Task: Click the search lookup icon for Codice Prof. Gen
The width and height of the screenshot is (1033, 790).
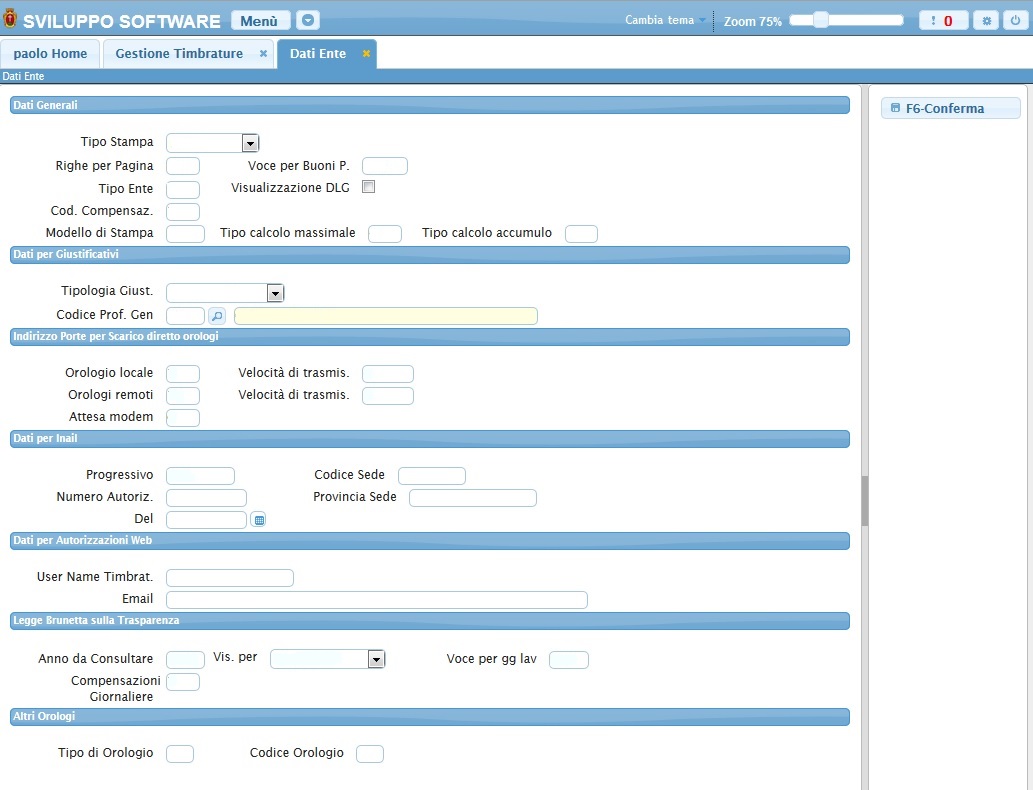Action: pos(217,316)
